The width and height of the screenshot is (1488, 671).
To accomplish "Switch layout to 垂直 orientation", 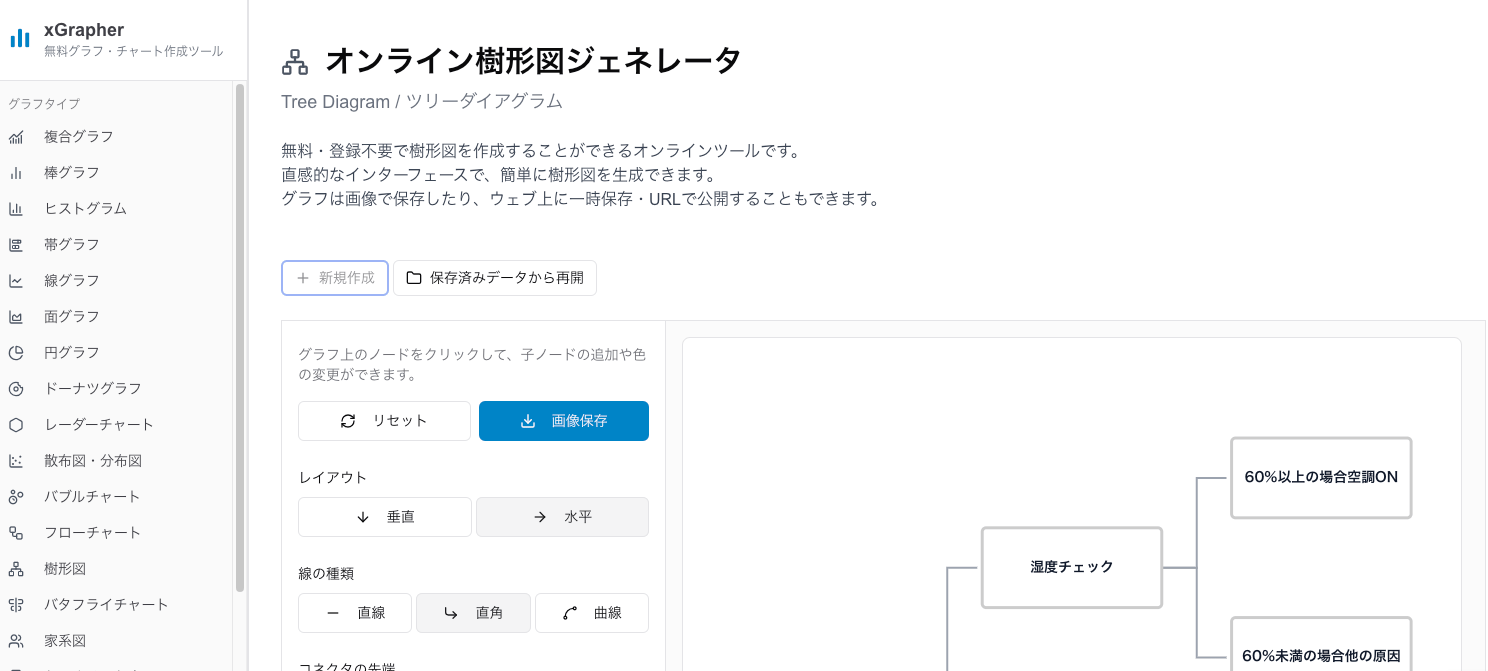I will tap(384, 517).
